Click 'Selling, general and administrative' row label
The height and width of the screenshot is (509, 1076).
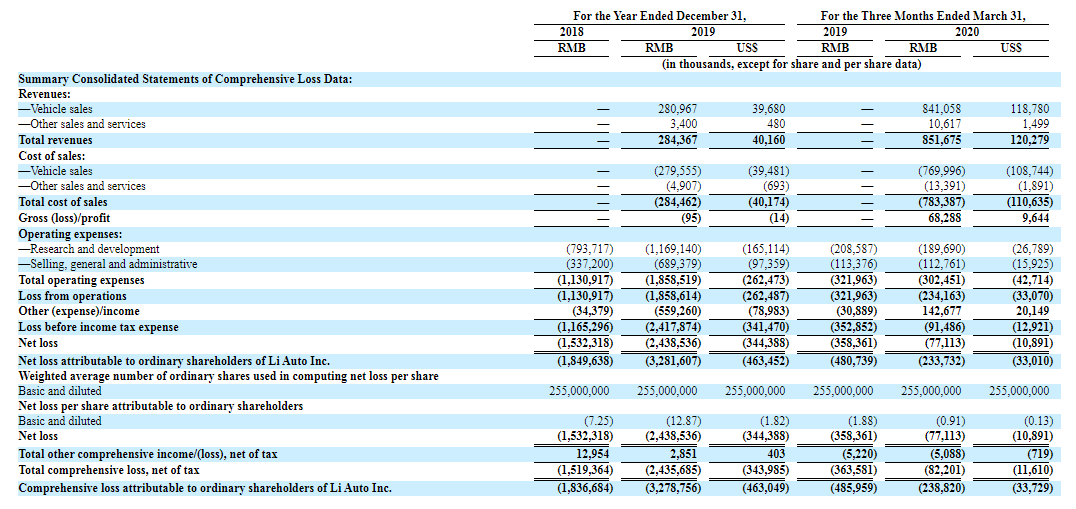click(108, 264)
